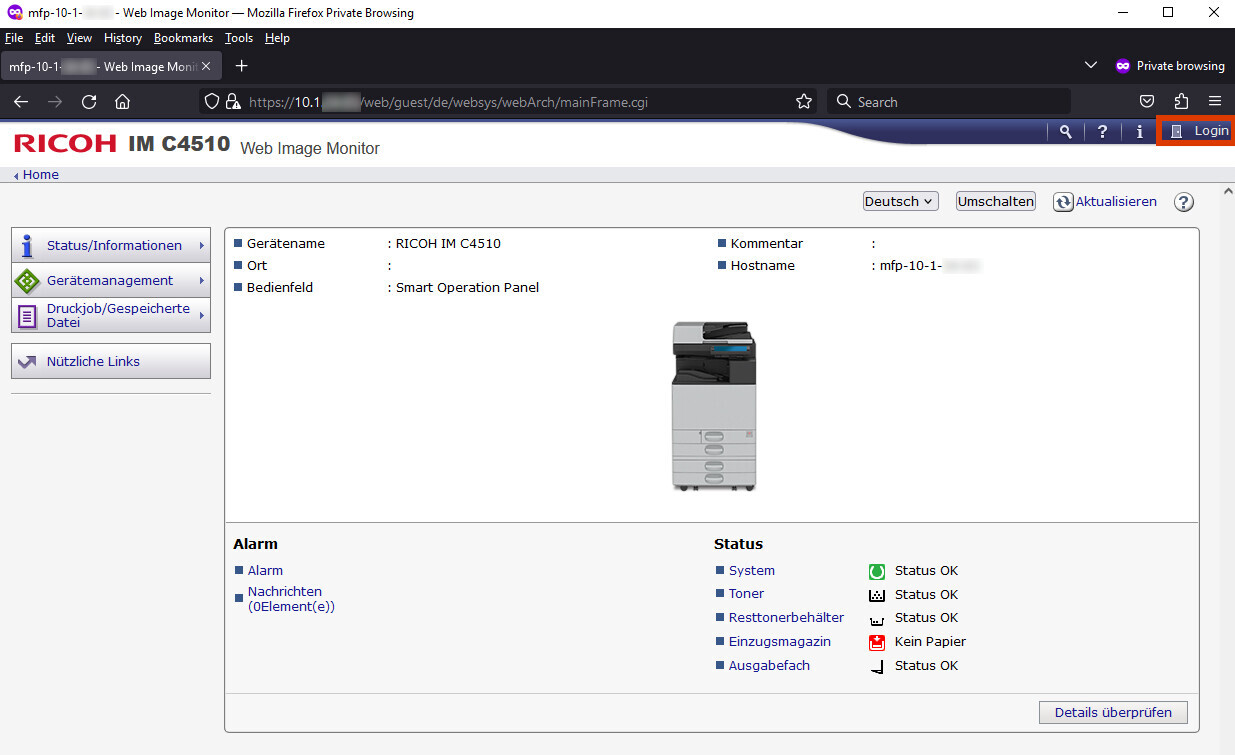Open the Einzugsmagazin status link
1235x755 pixels.
(x=780, y=641)
